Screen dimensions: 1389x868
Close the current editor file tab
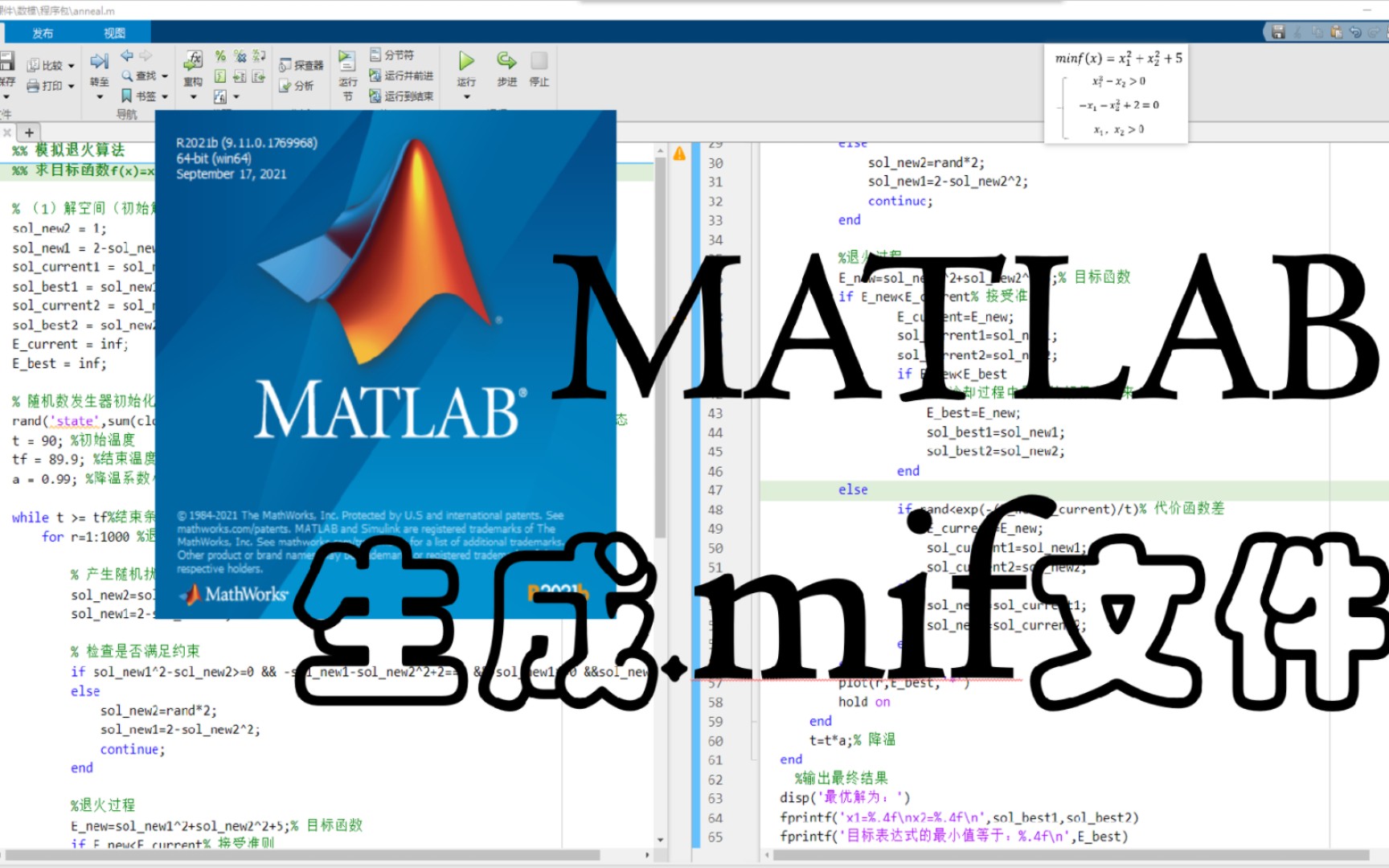6,133
